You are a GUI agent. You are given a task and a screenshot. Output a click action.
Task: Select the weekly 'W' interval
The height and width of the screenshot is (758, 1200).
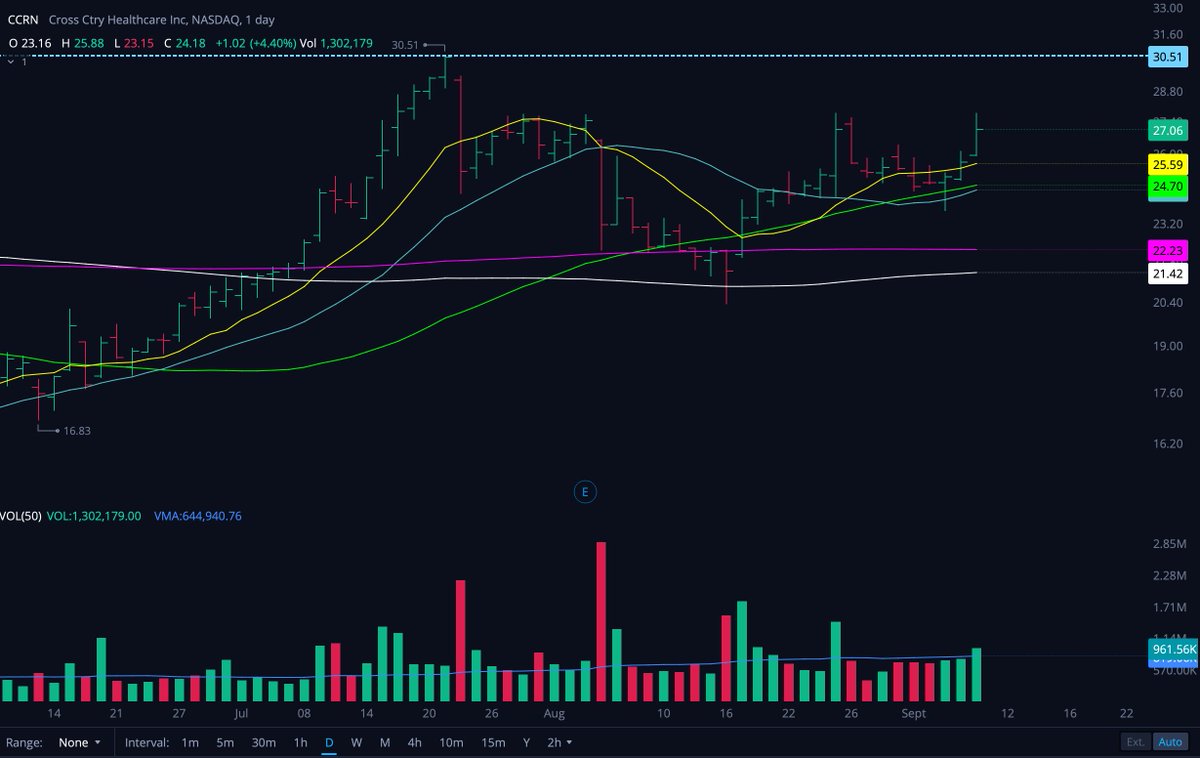(x=356, y=743)
